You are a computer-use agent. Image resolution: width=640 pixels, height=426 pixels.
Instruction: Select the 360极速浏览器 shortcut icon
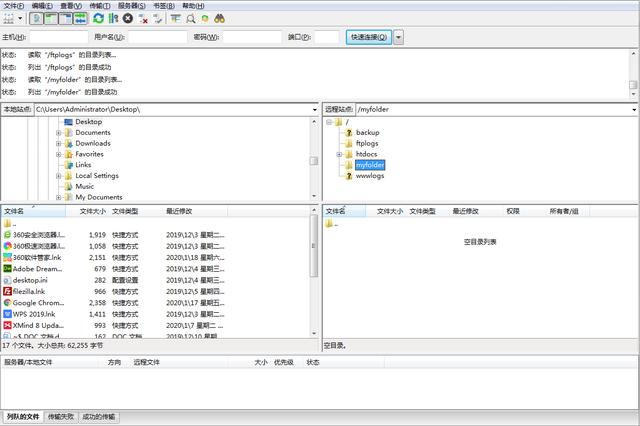click(7, 246)
